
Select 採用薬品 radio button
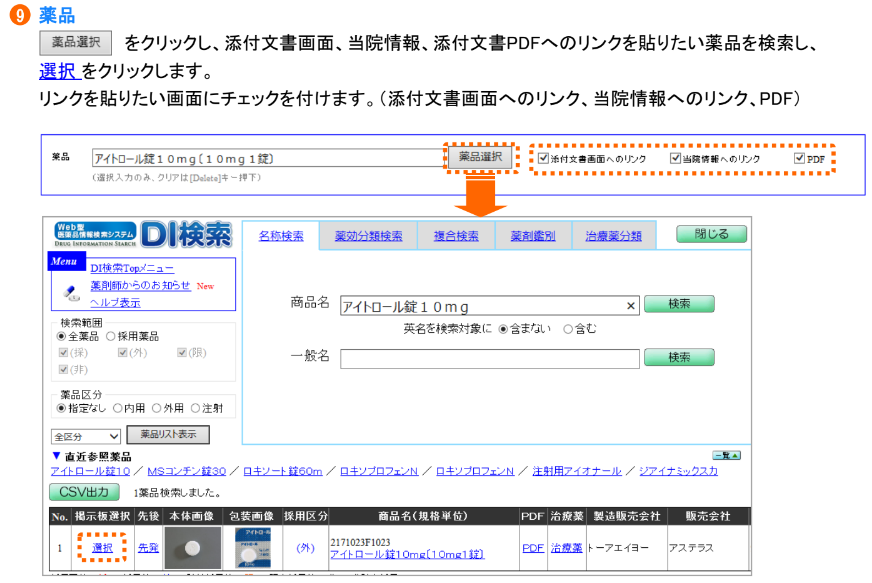111,337
